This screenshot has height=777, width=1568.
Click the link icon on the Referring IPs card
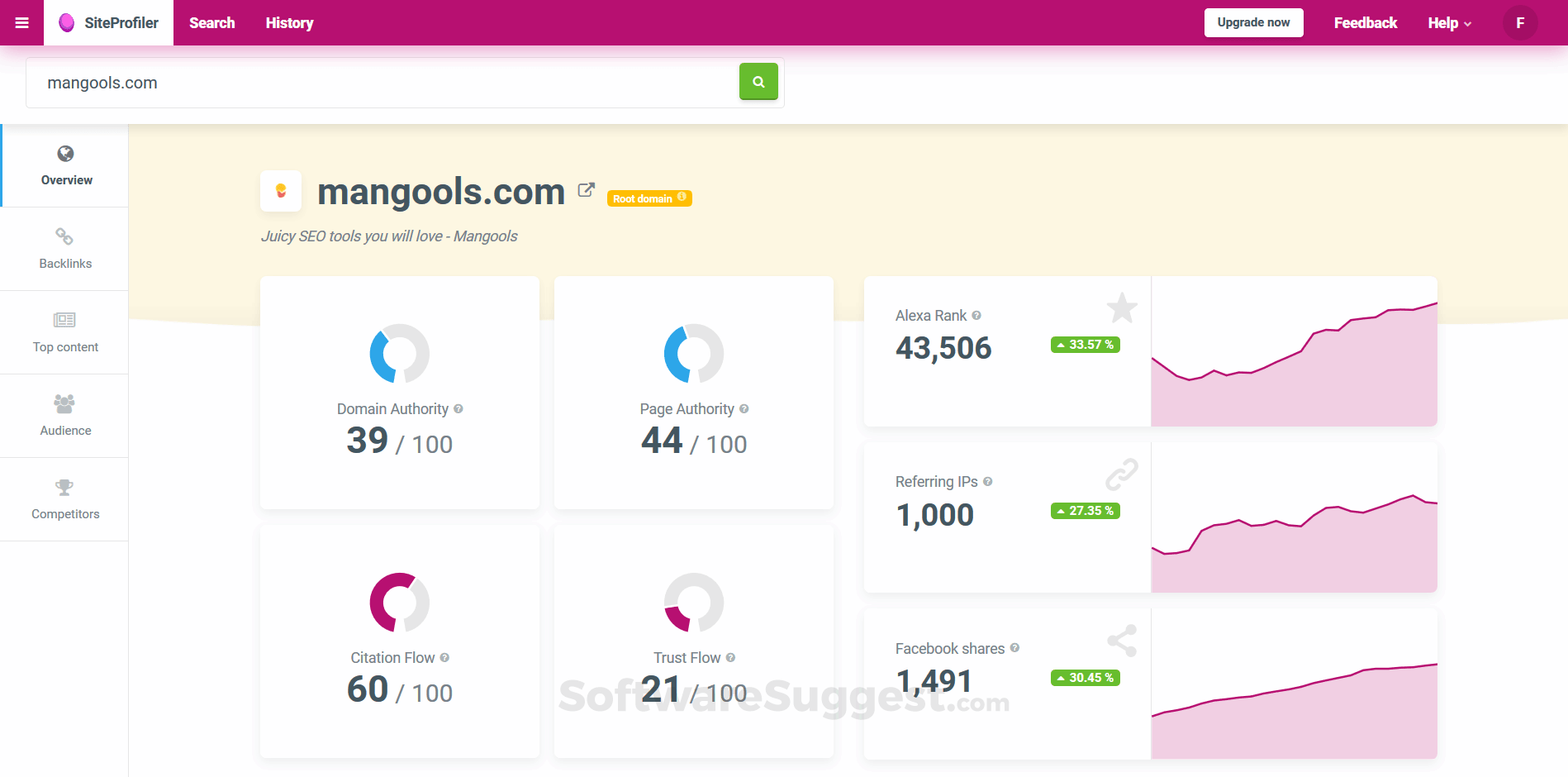1121,474
